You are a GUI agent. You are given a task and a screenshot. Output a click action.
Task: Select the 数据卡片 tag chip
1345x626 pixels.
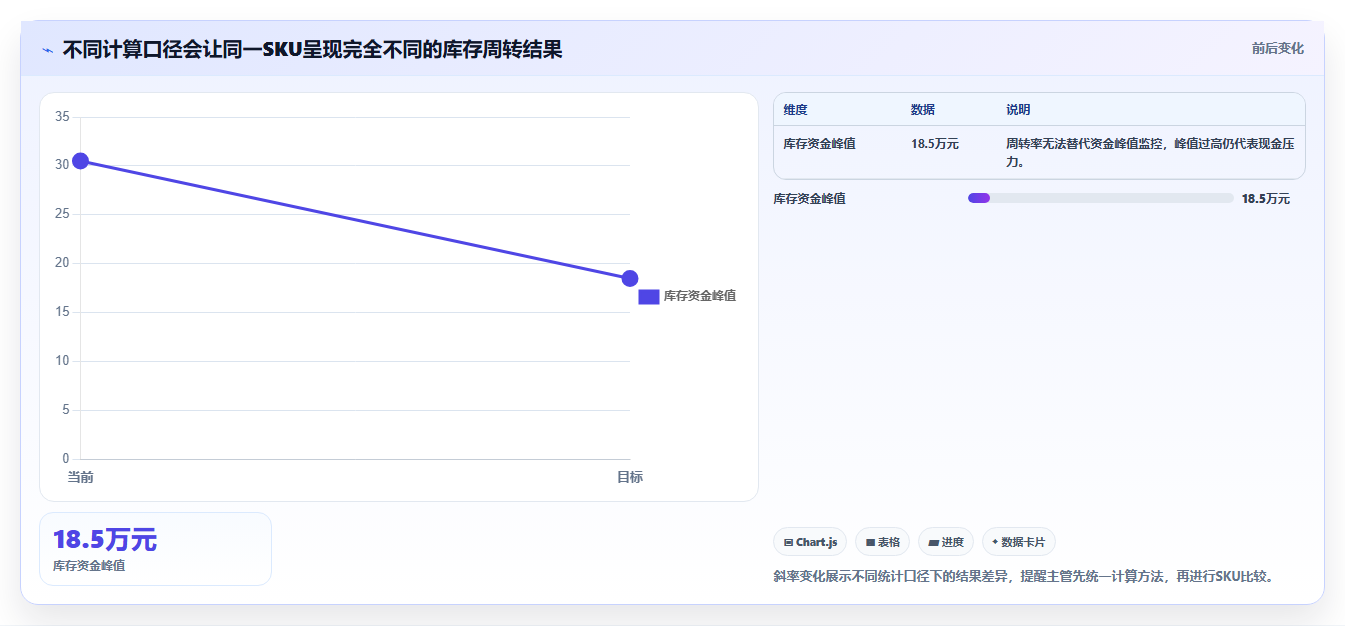tap(1018, 542)
